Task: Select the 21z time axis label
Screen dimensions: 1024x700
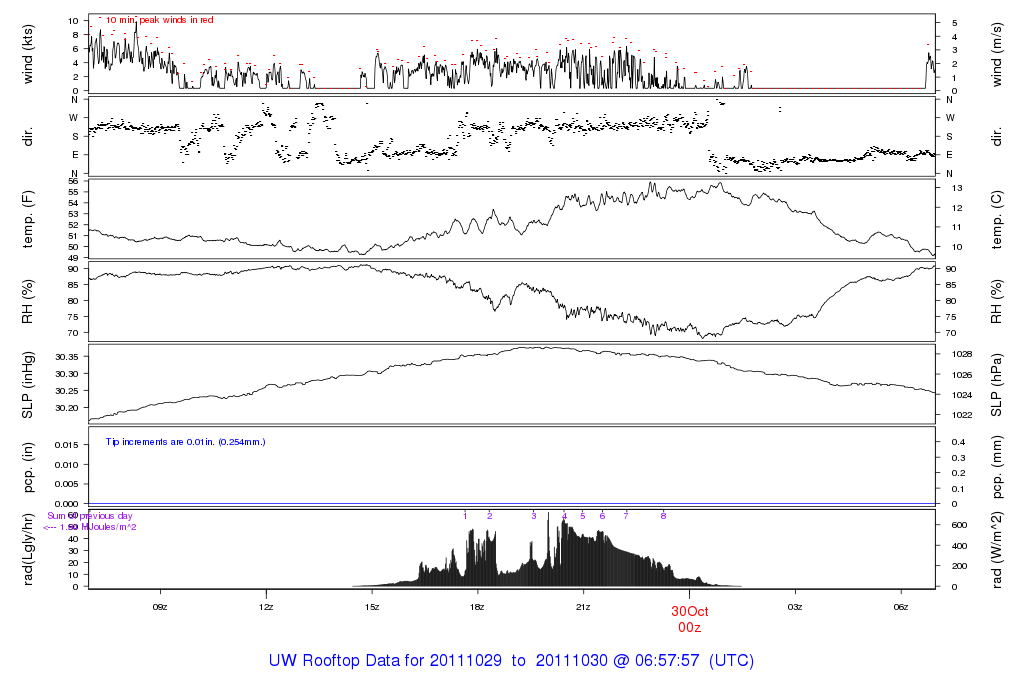Action: pyautogui.click(x=584, y=606)
